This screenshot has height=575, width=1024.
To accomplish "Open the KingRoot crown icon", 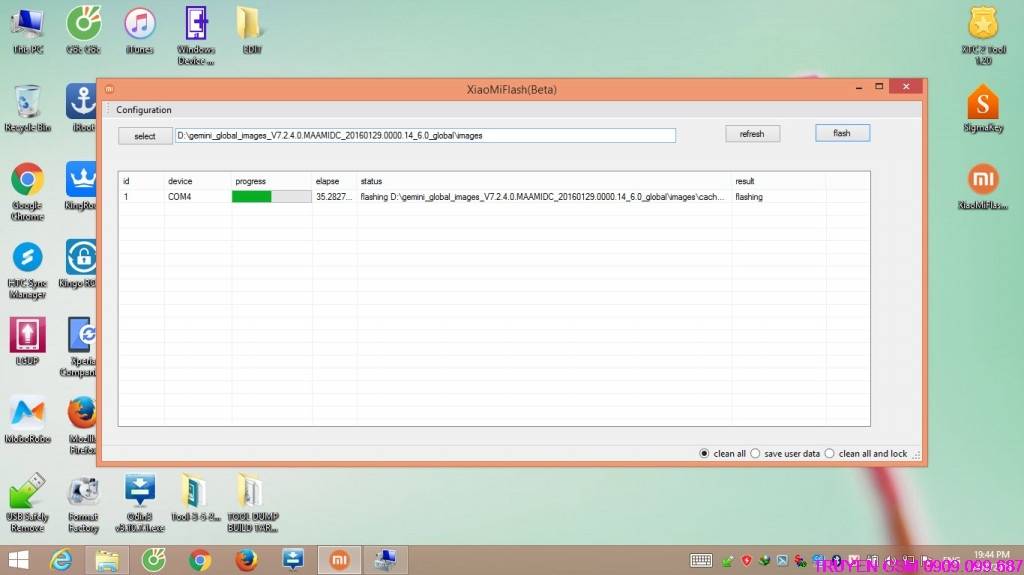I will (81, 186).
